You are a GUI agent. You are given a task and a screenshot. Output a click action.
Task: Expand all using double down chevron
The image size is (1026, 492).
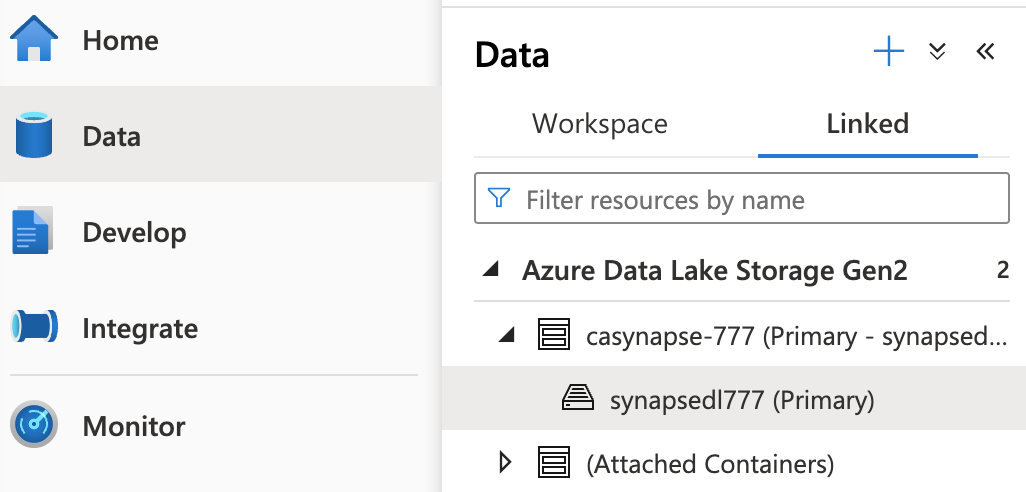pyautogui.click(x=937, y=53)
